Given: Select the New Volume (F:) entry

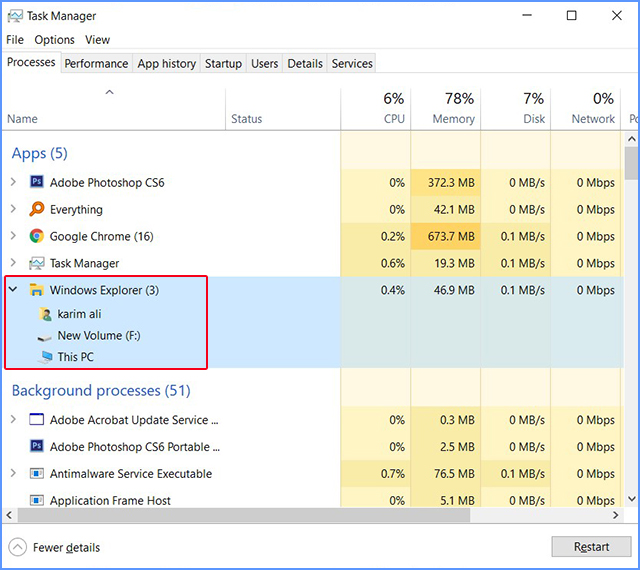Looking at the screenshot, I should [99, 336].
